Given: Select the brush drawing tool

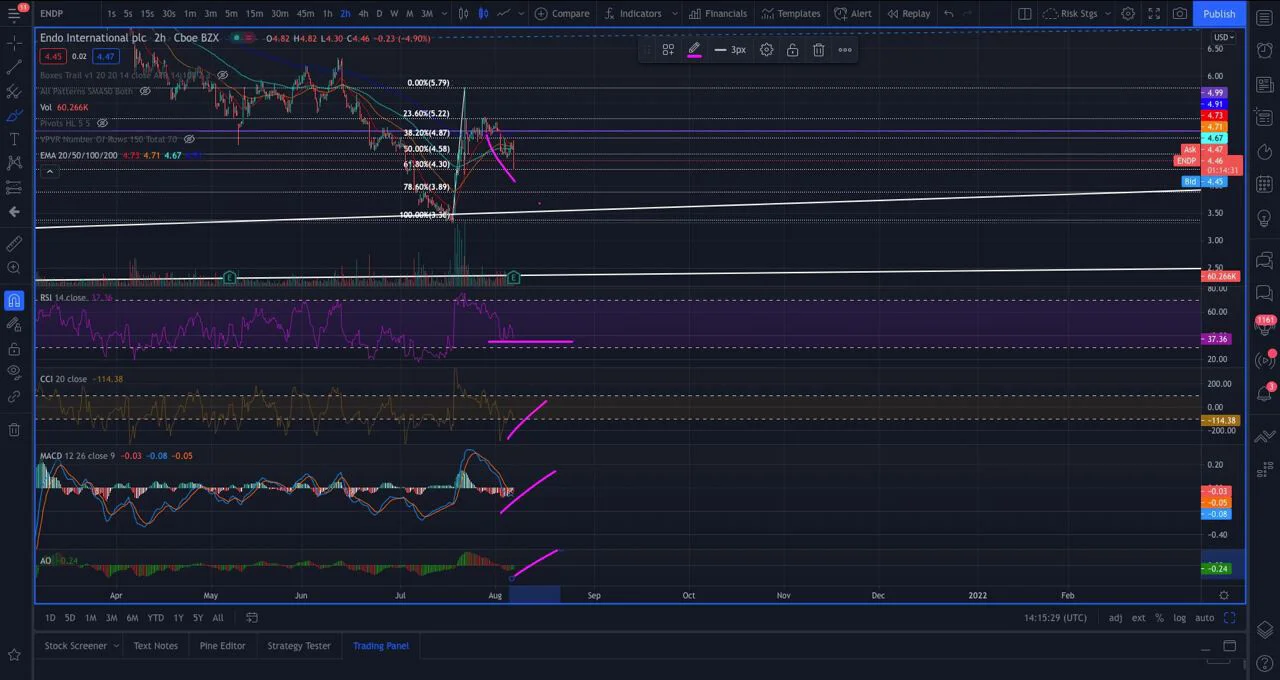Looking at the screenshot, I should (14, 115).
